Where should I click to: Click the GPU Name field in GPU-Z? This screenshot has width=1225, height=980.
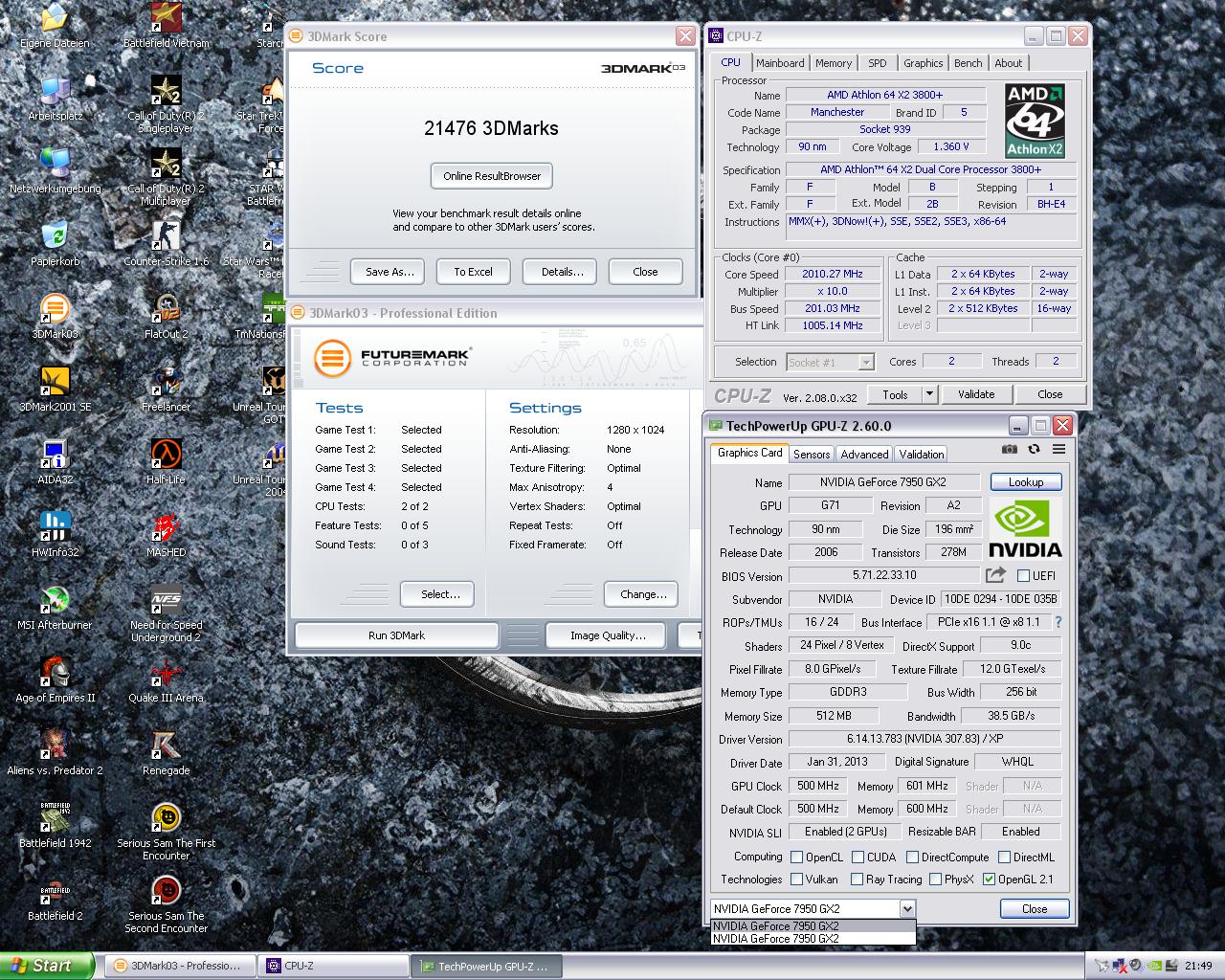(x=884, y=482)
